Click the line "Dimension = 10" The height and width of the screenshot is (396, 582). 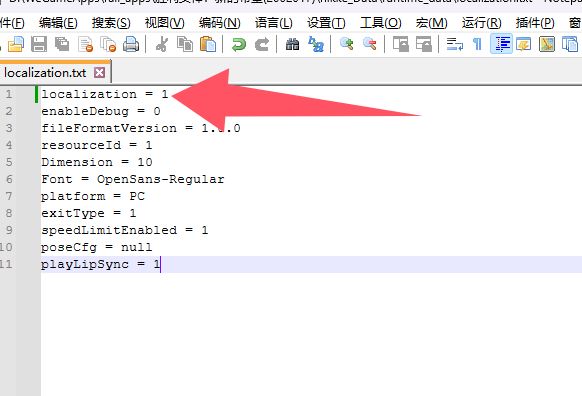[97, 162]
